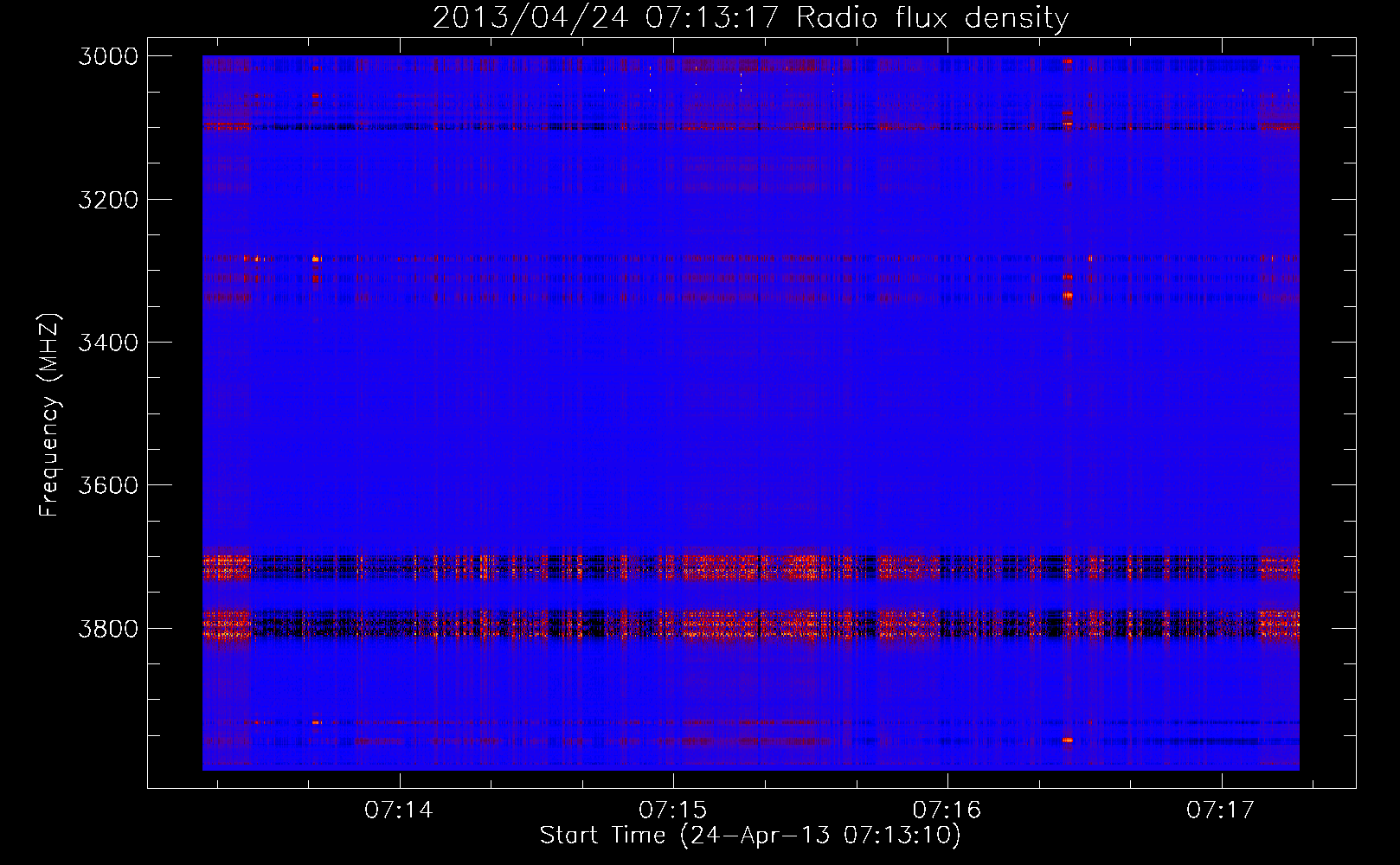Click the 07:16 time tick label
The height and width of the screenshot is (865, 1400).
947,810
